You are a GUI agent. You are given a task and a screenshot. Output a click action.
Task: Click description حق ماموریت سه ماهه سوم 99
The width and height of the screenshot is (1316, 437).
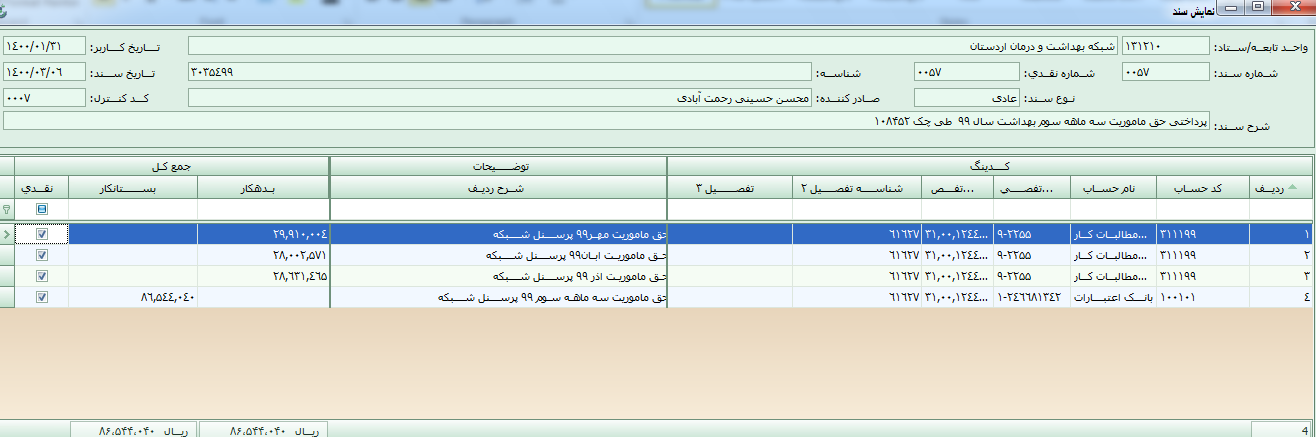click(x=498, y=297)
